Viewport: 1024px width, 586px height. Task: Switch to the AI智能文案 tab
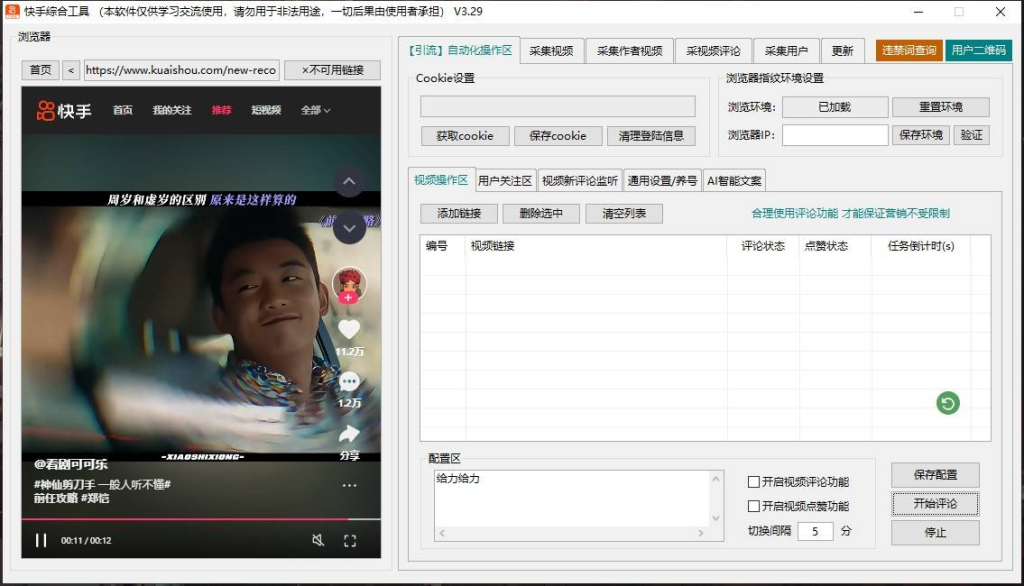[x=733, y=181]
